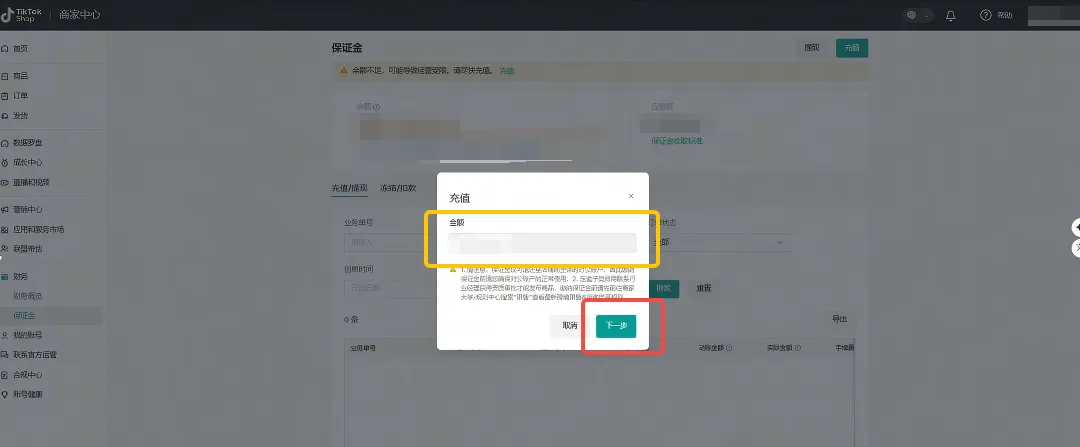Click the TikTok Shop logo
This screenshot has width=1080, height=447.
point(21,14)
